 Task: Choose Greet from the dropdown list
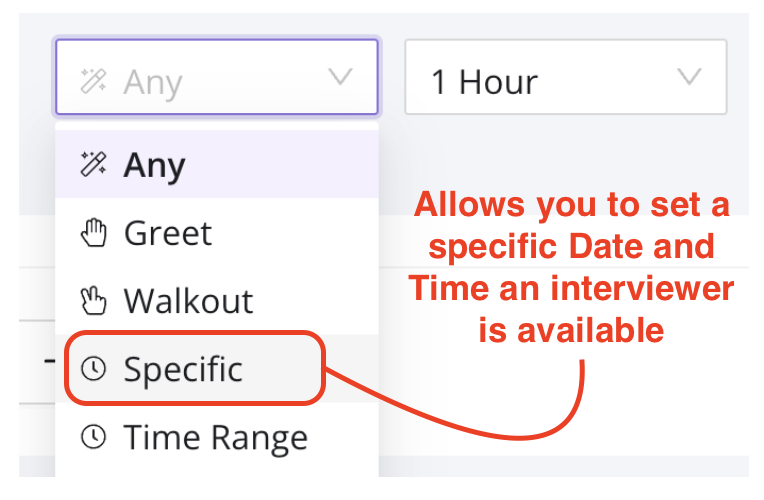point(168,233)
